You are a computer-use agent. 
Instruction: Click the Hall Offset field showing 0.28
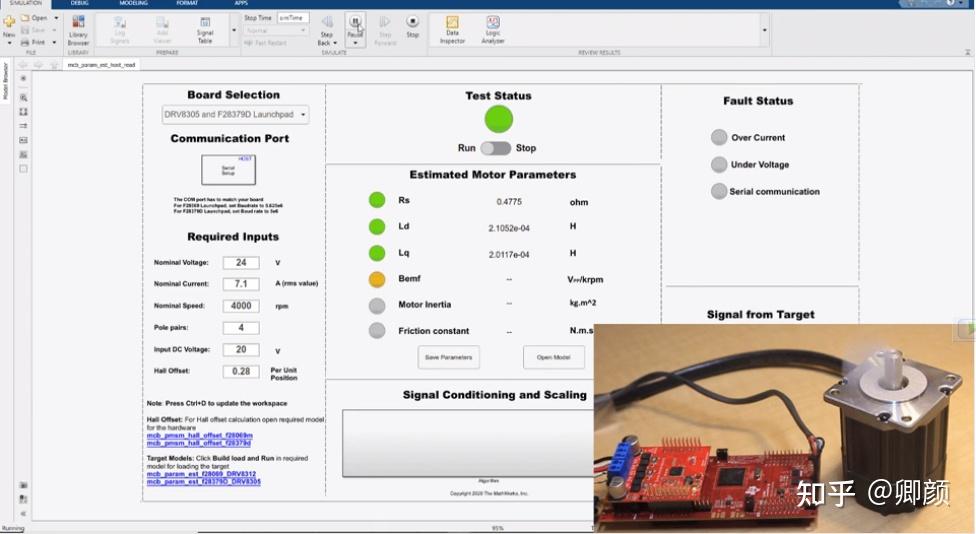coord(241,372)
